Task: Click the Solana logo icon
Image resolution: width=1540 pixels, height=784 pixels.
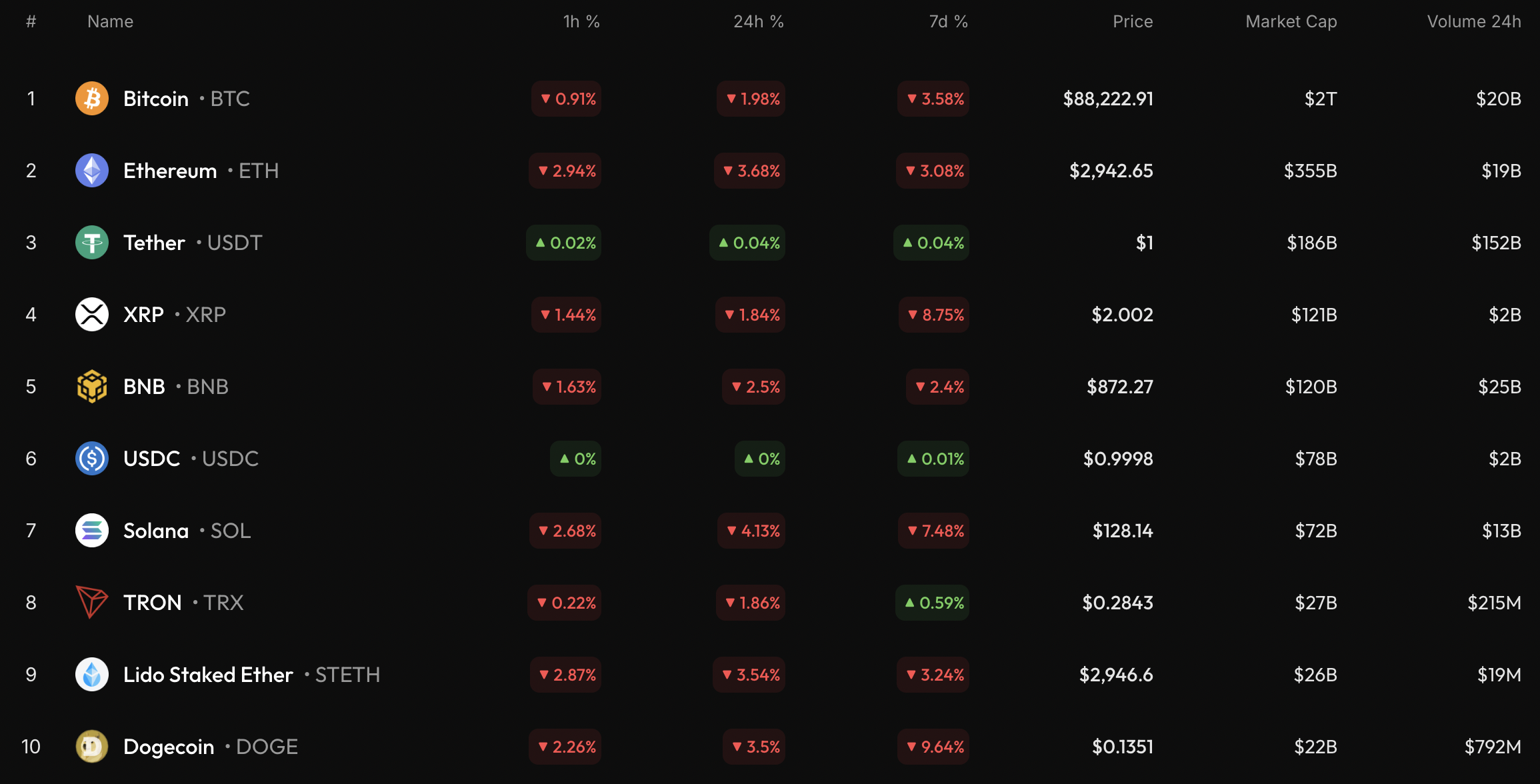Action: pos(92,531)
